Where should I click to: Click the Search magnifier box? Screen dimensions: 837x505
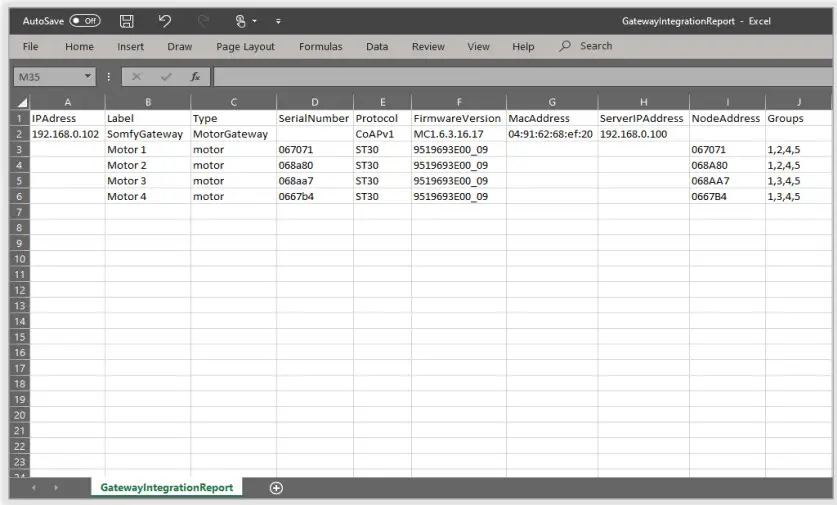pos(586,46)
